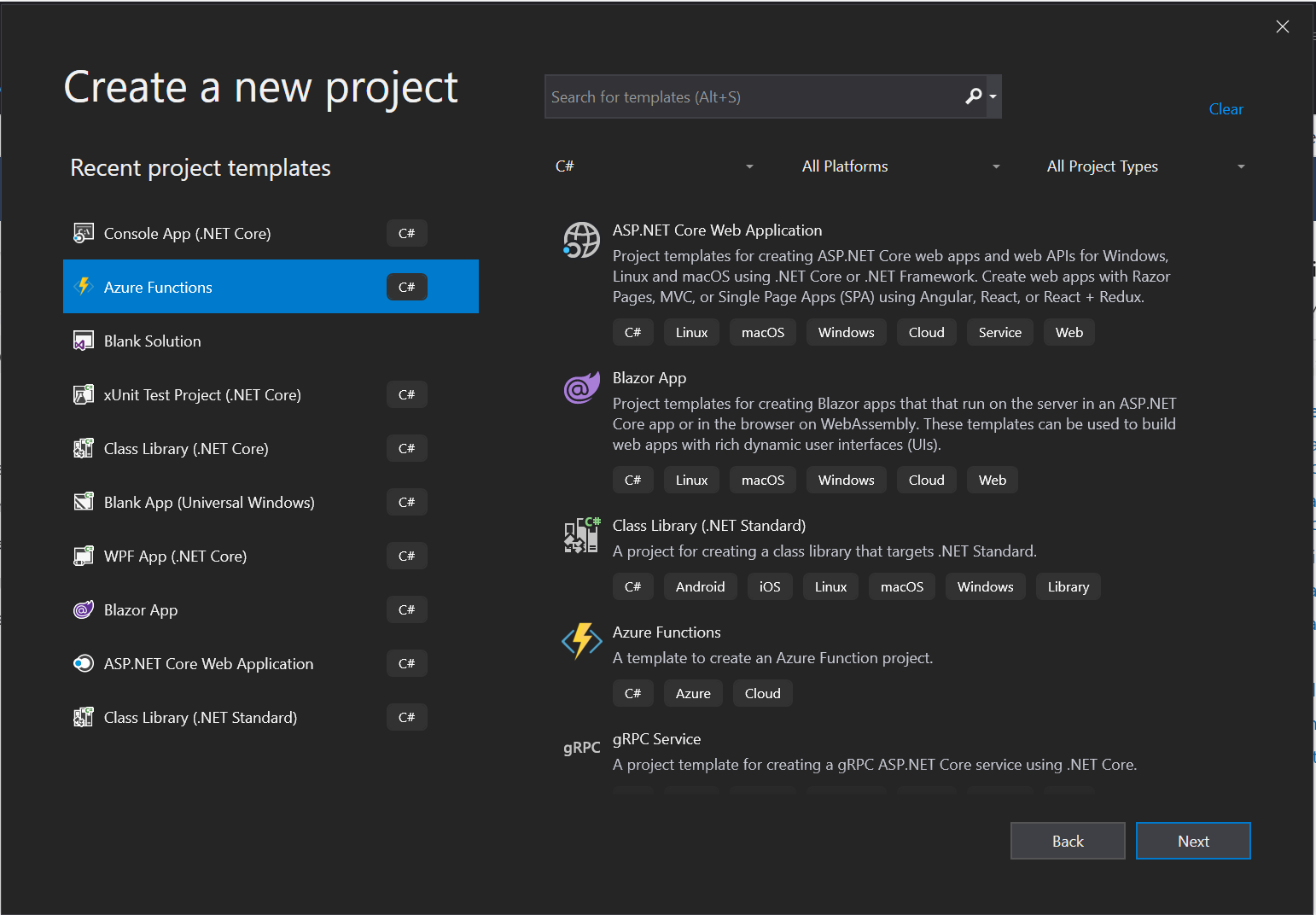Open the search options dropdown arrow
The width and height of the screenshot is (1316, 915).
tap(993, 96)
